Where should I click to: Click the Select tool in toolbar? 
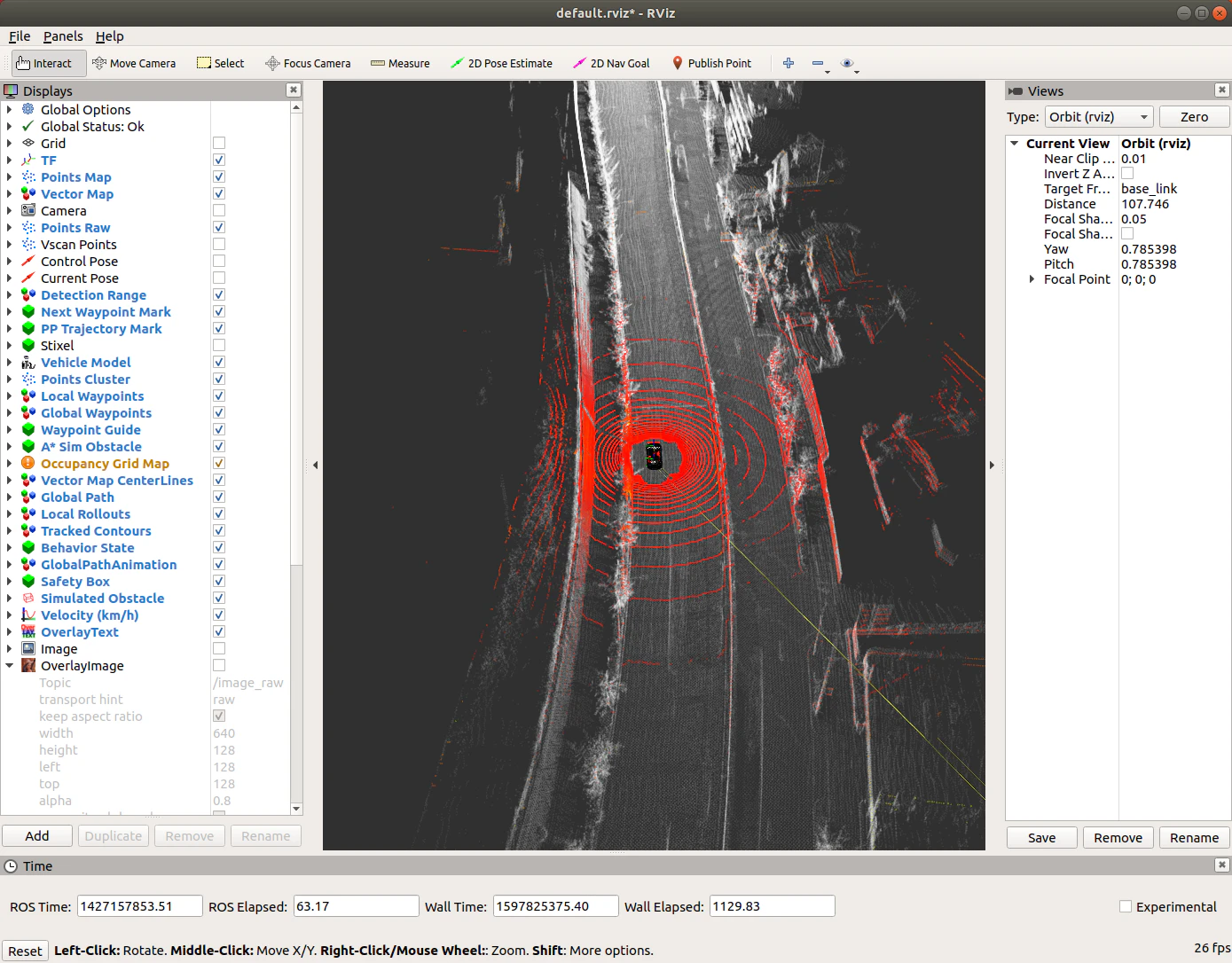(x=220, y=63)
